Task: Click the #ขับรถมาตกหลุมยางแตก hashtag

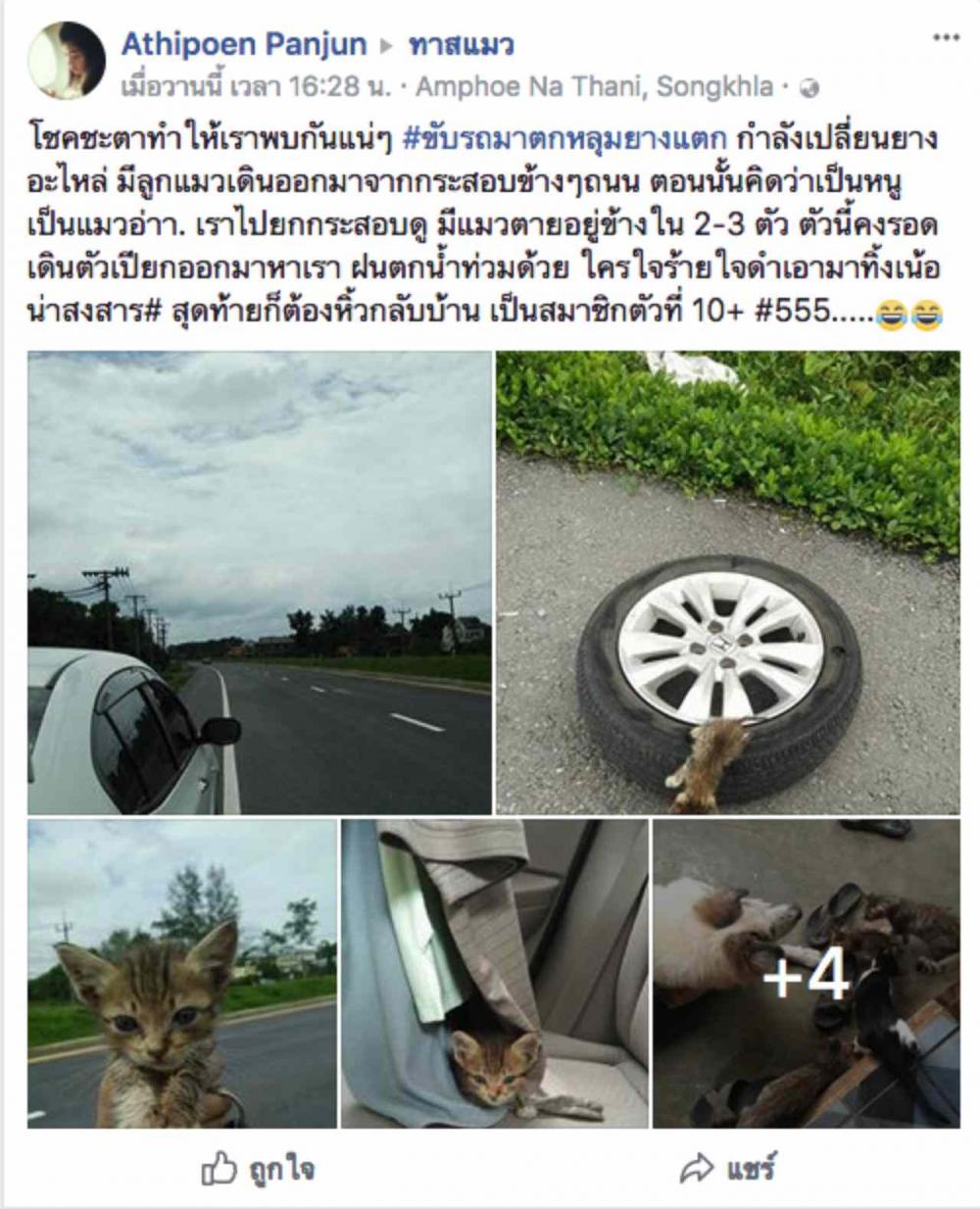Action: (564, 138)
